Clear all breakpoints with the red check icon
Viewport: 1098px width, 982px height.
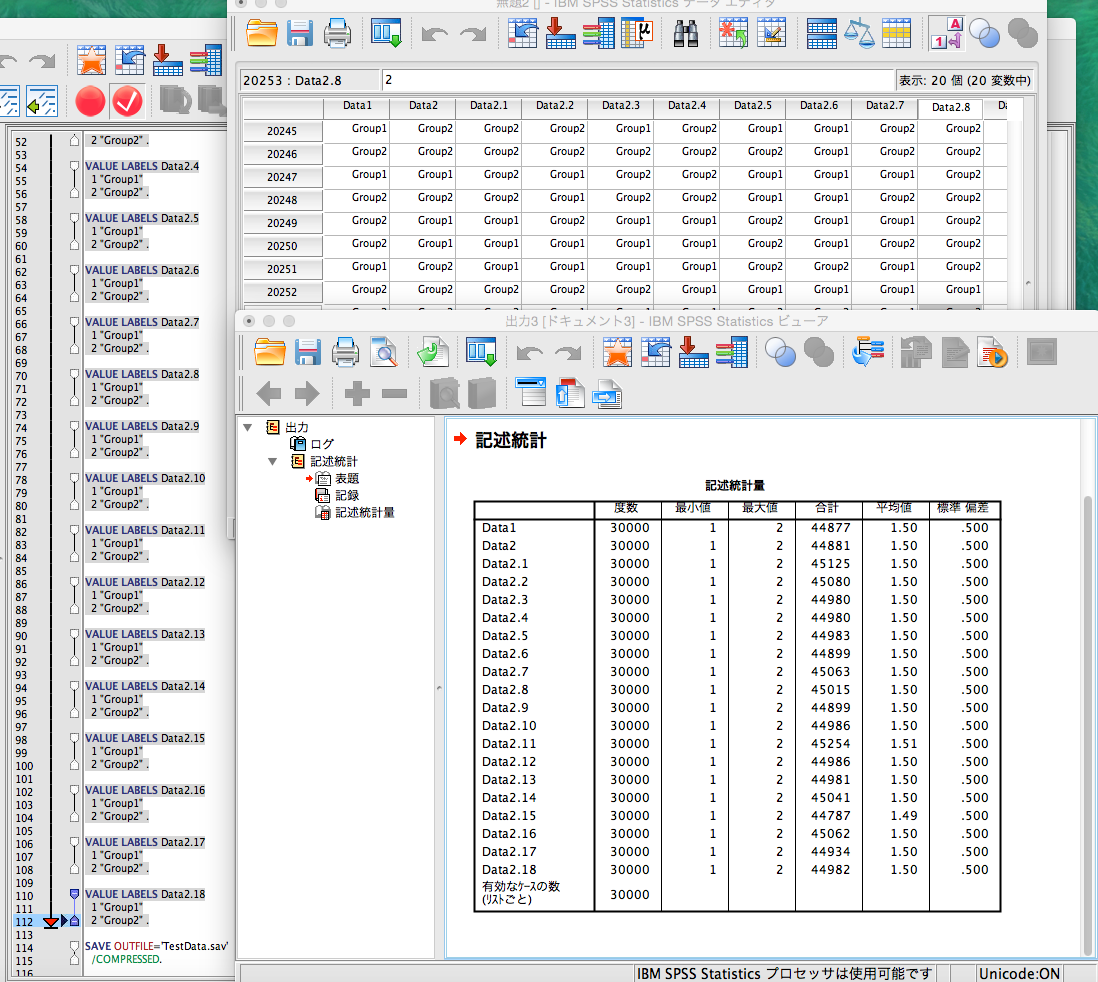pyautogui.click(x=127, y=102)
